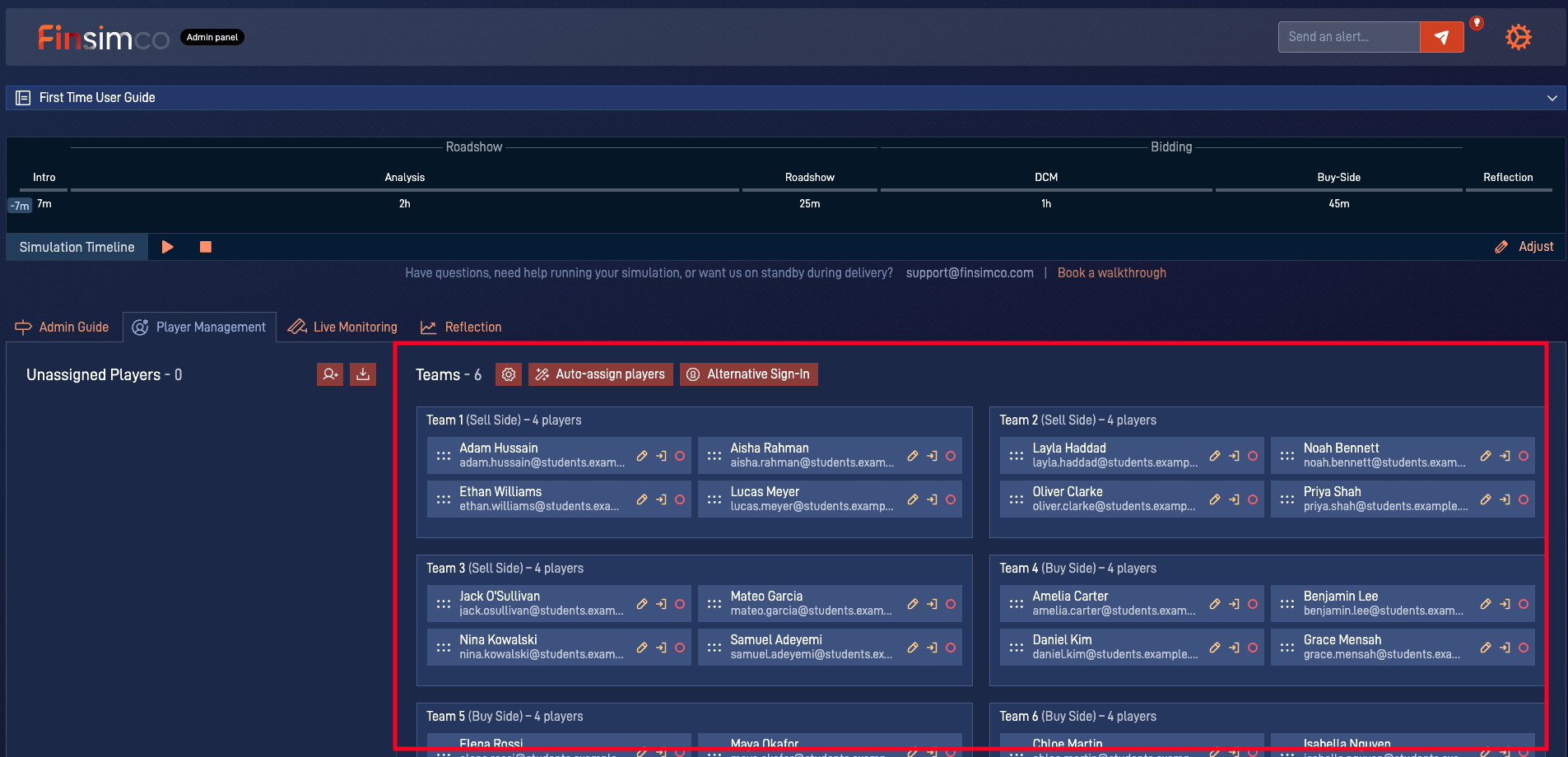This screenshot has width=1568, height=757.
Task: Click the Finsimco logo
Action: 104,37
